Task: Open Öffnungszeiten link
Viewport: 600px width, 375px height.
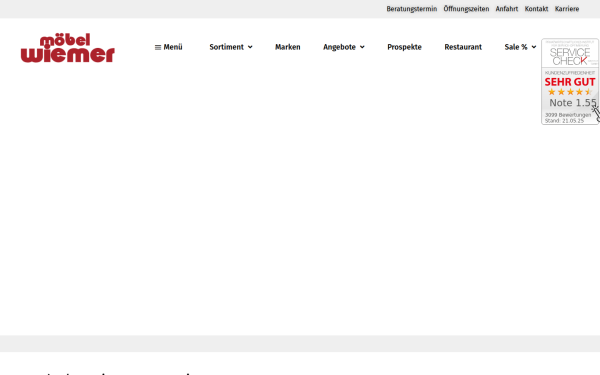Action: click(x=466, y=9)
